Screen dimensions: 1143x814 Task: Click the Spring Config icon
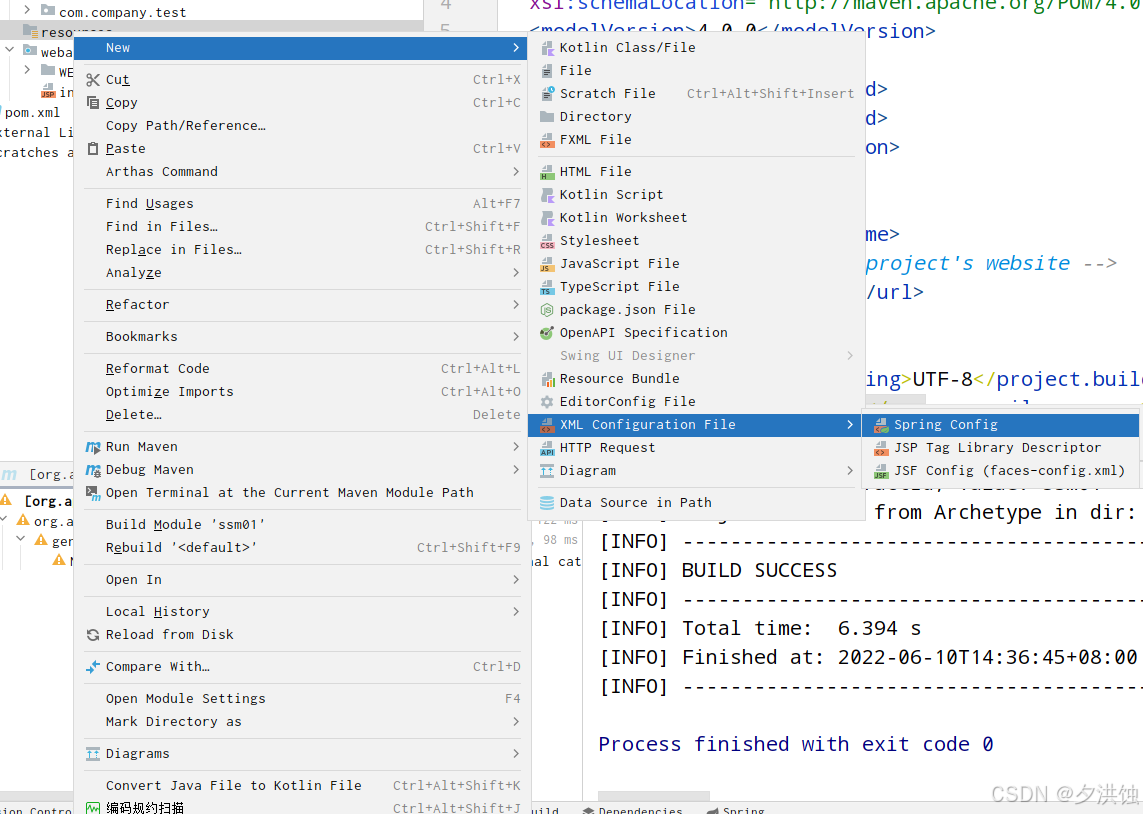(x=881, y=425)
